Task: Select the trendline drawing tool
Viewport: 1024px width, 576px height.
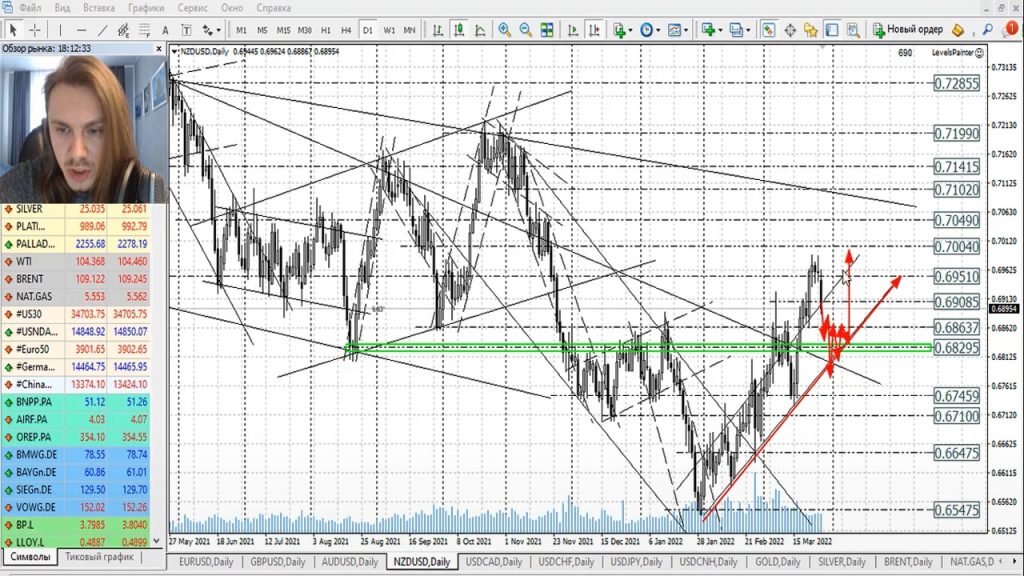Action: pos(101,30)
